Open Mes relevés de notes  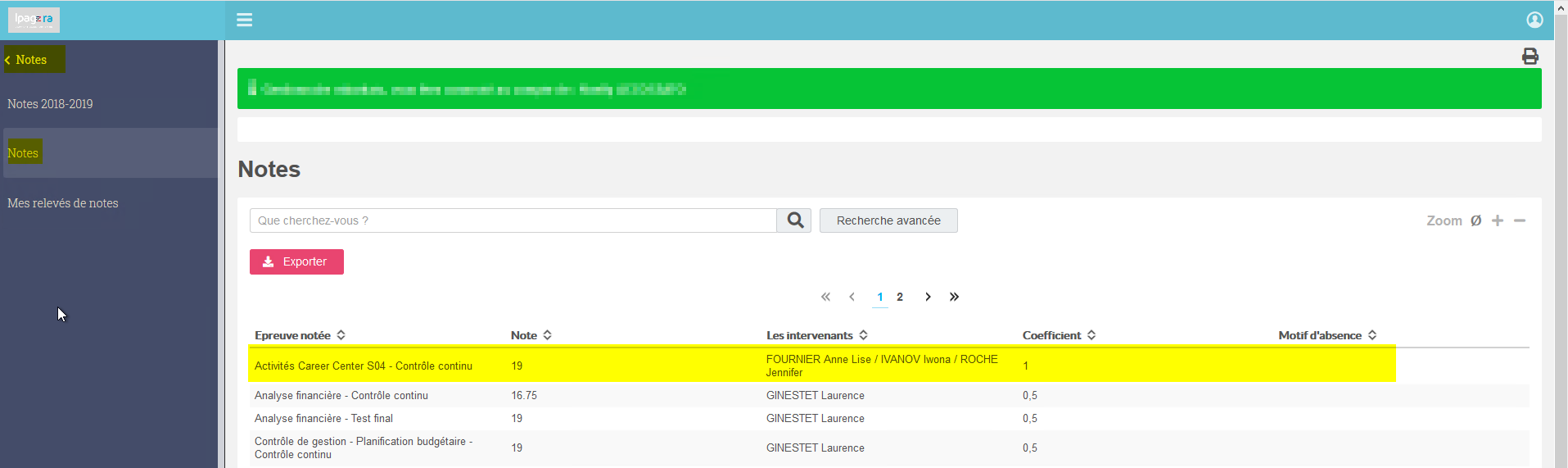coord(63,203)
